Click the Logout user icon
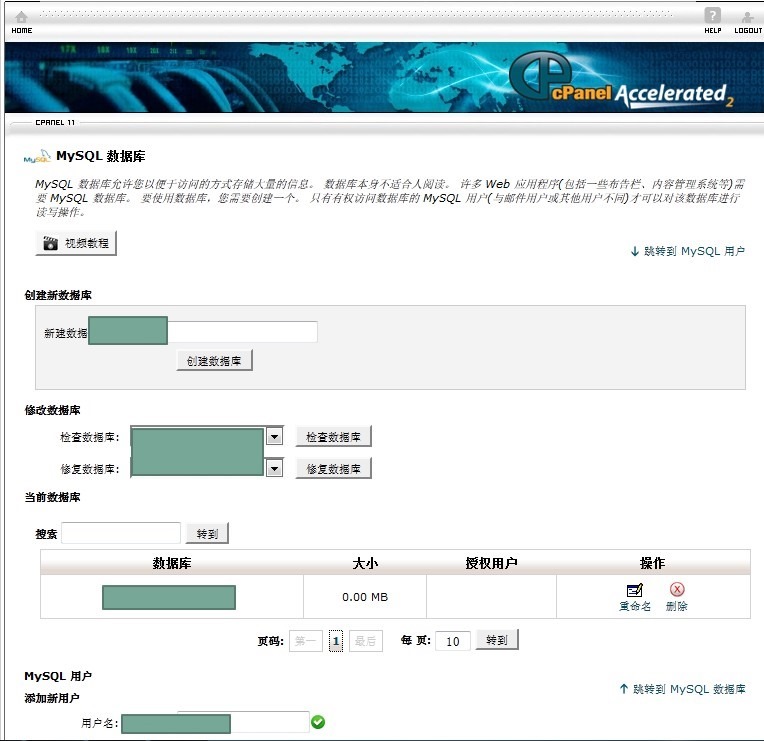This screenshot has height=741, width=764. (747, 18)
